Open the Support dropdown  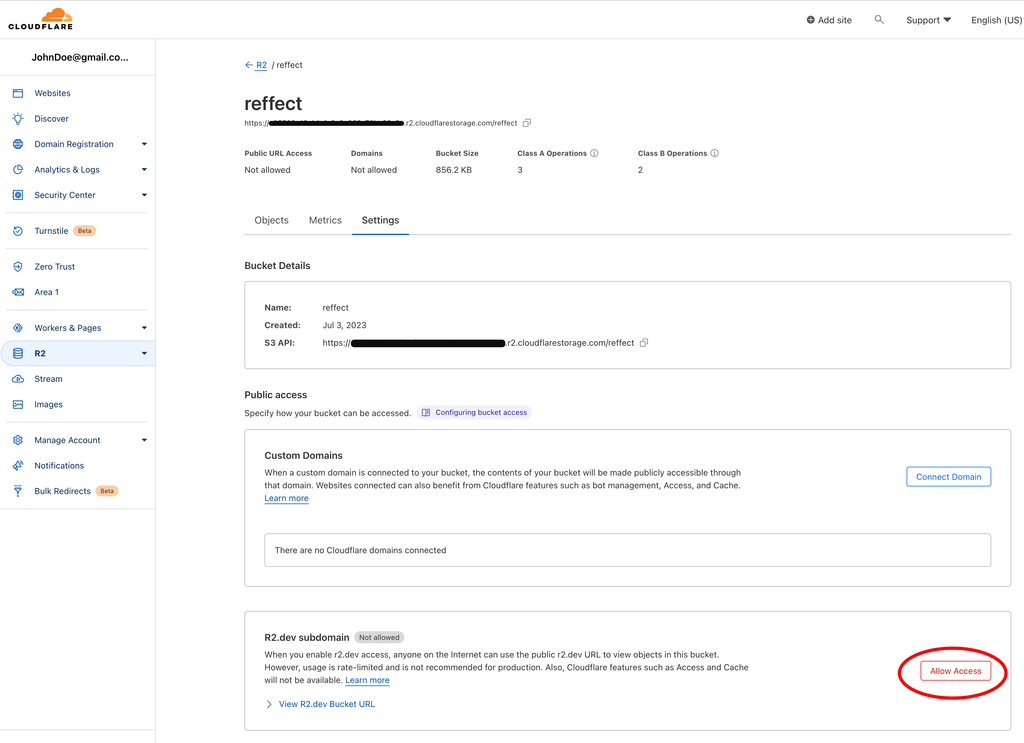tap(928, 20)
